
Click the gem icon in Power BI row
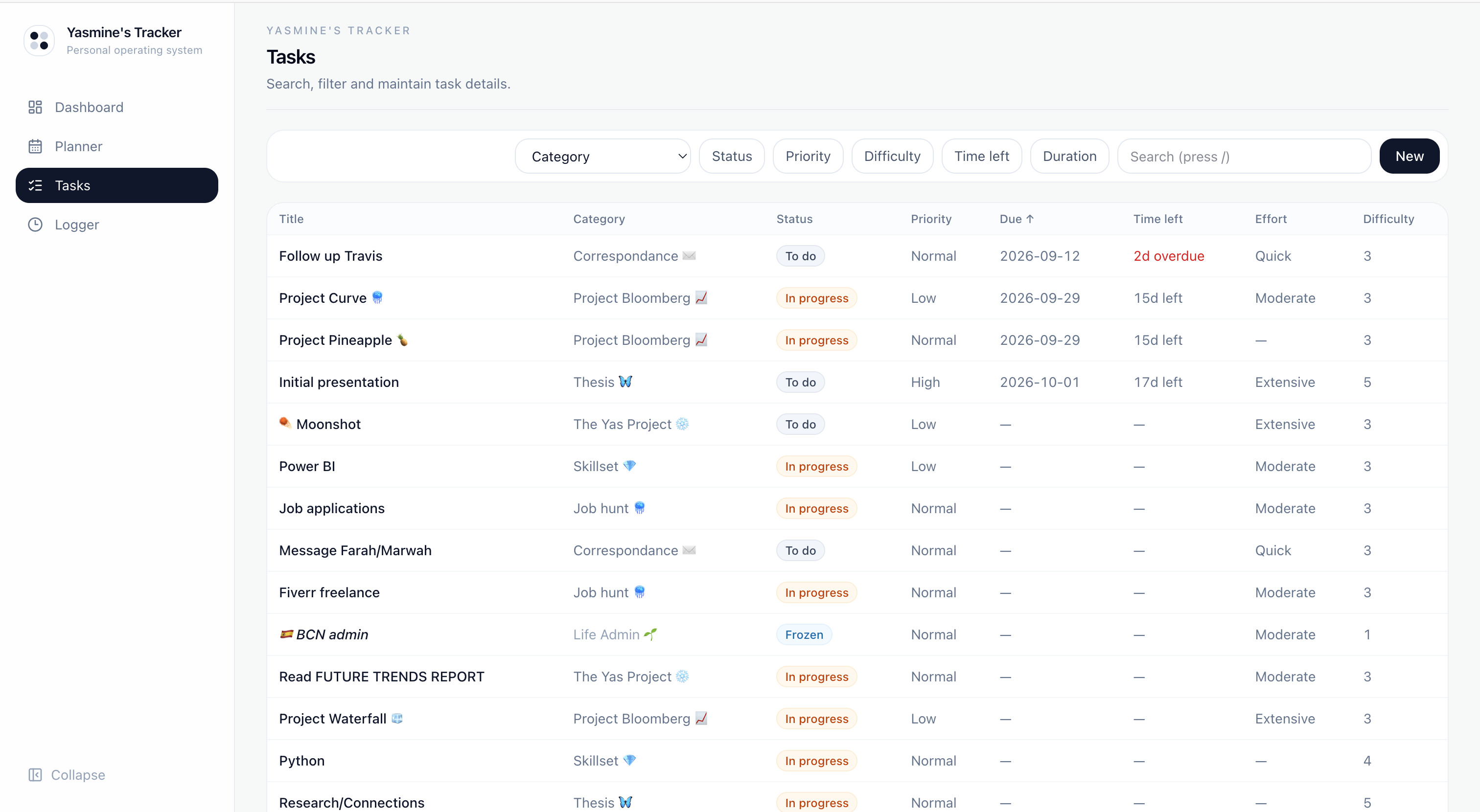pos(630,466)
